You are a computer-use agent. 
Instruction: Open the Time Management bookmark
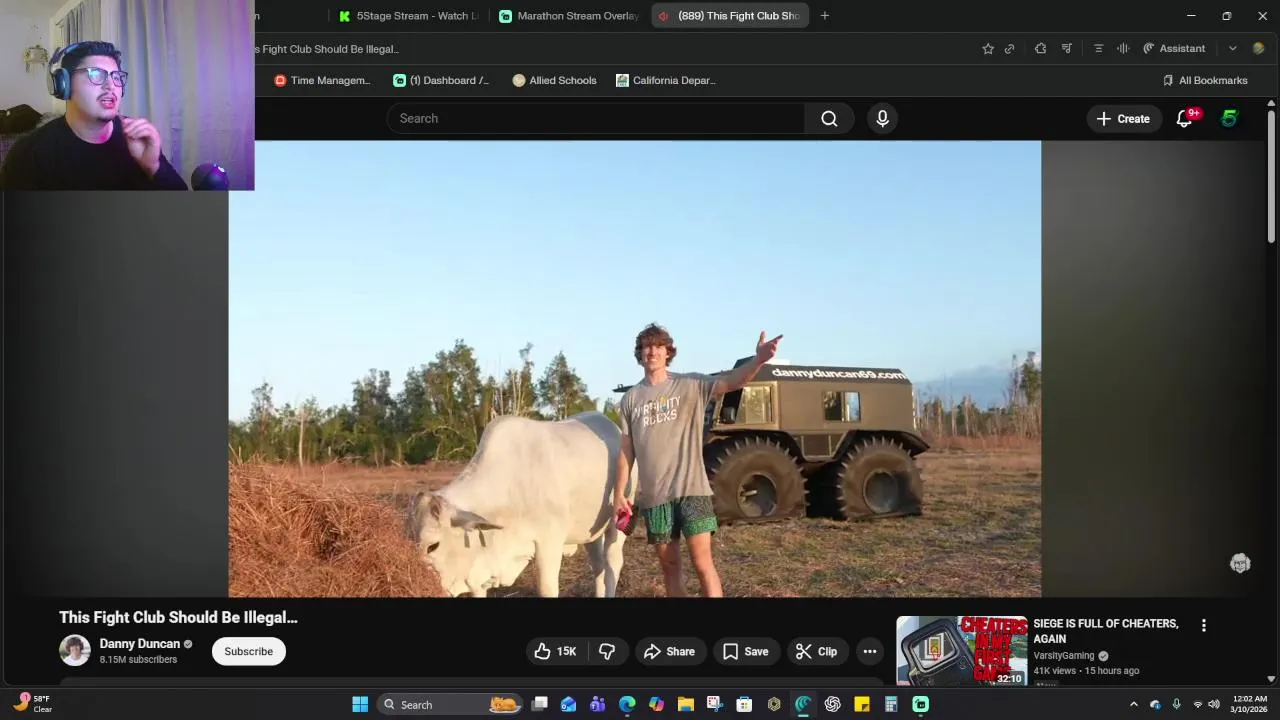(322, 80)
